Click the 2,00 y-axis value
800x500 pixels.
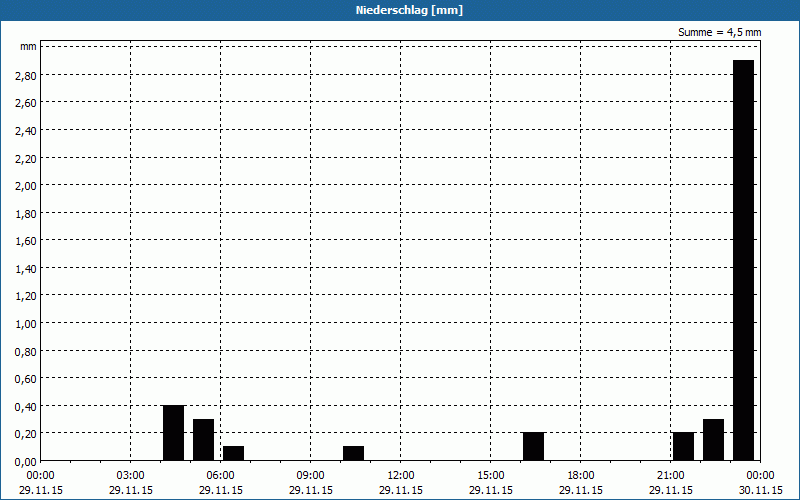[27, 186]
